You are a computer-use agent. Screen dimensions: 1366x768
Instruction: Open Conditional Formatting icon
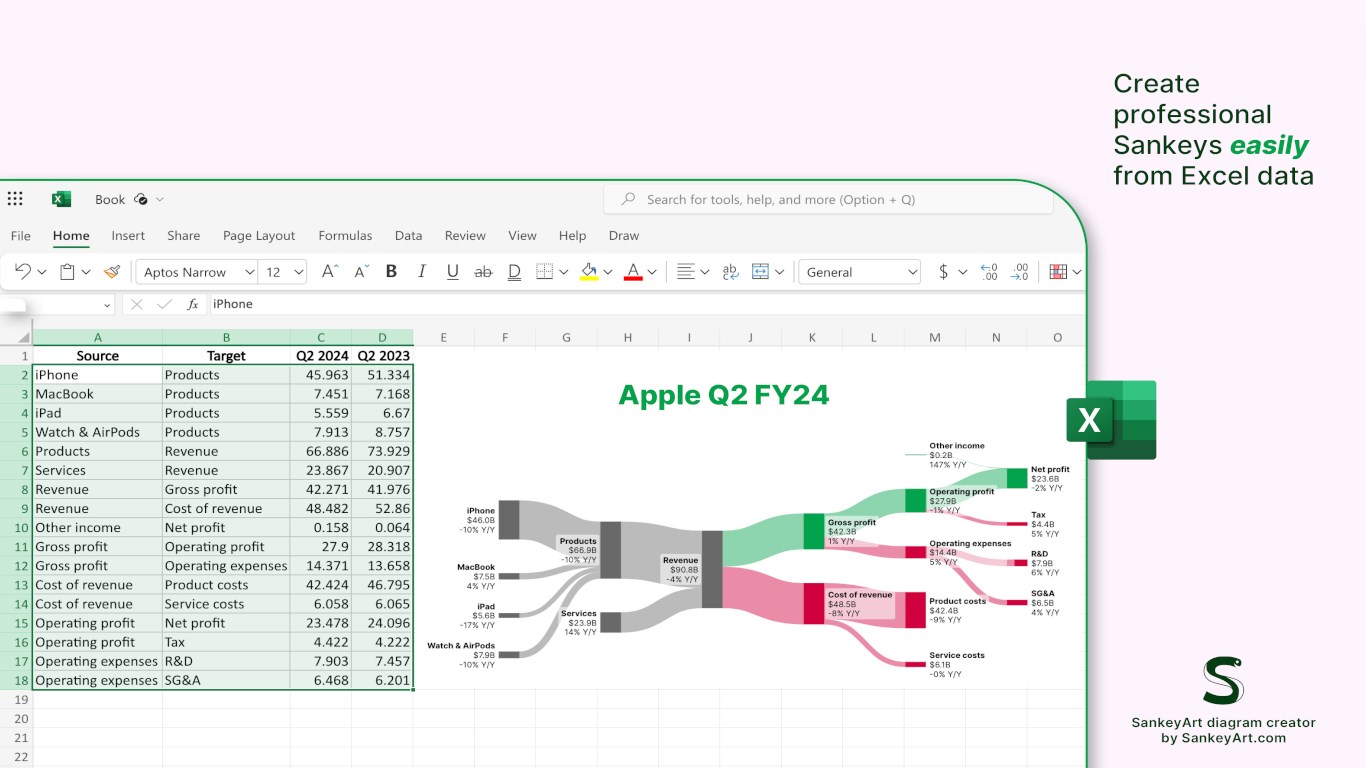(1058, 272)
